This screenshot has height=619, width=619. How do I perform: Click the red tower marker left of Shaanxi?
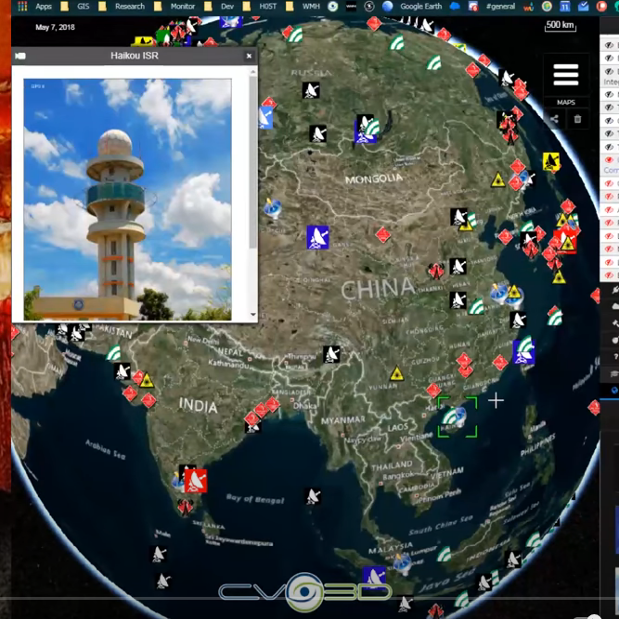[436, 271]
